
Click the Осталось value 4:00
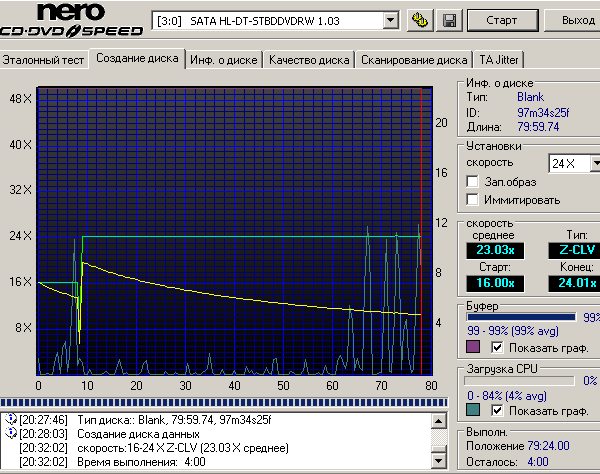(538, 462)
